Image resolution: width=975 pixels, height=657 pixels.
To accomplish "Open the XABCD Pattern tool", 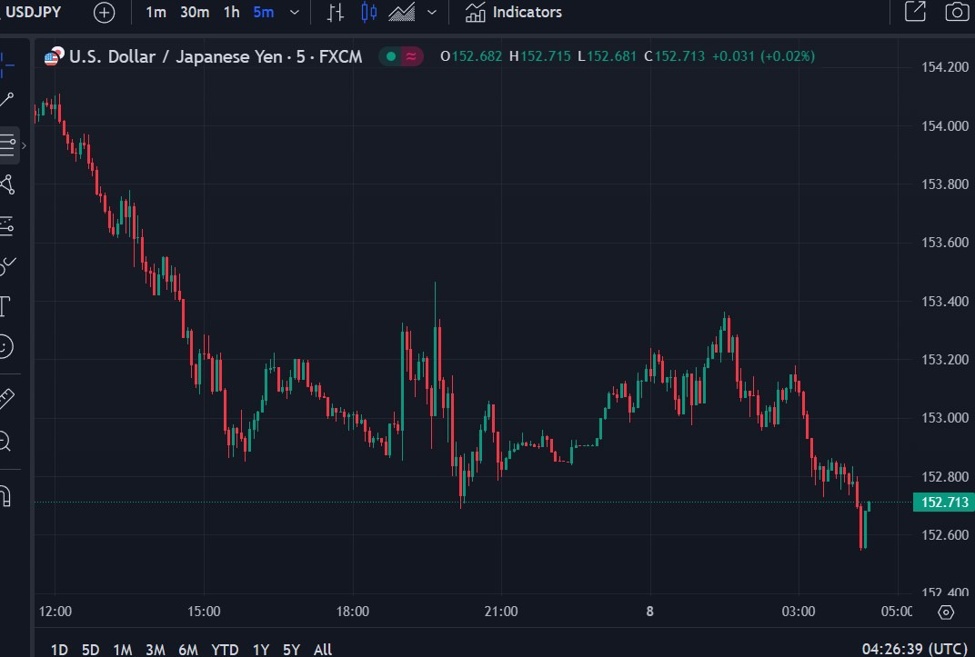I will coord(10,184).
